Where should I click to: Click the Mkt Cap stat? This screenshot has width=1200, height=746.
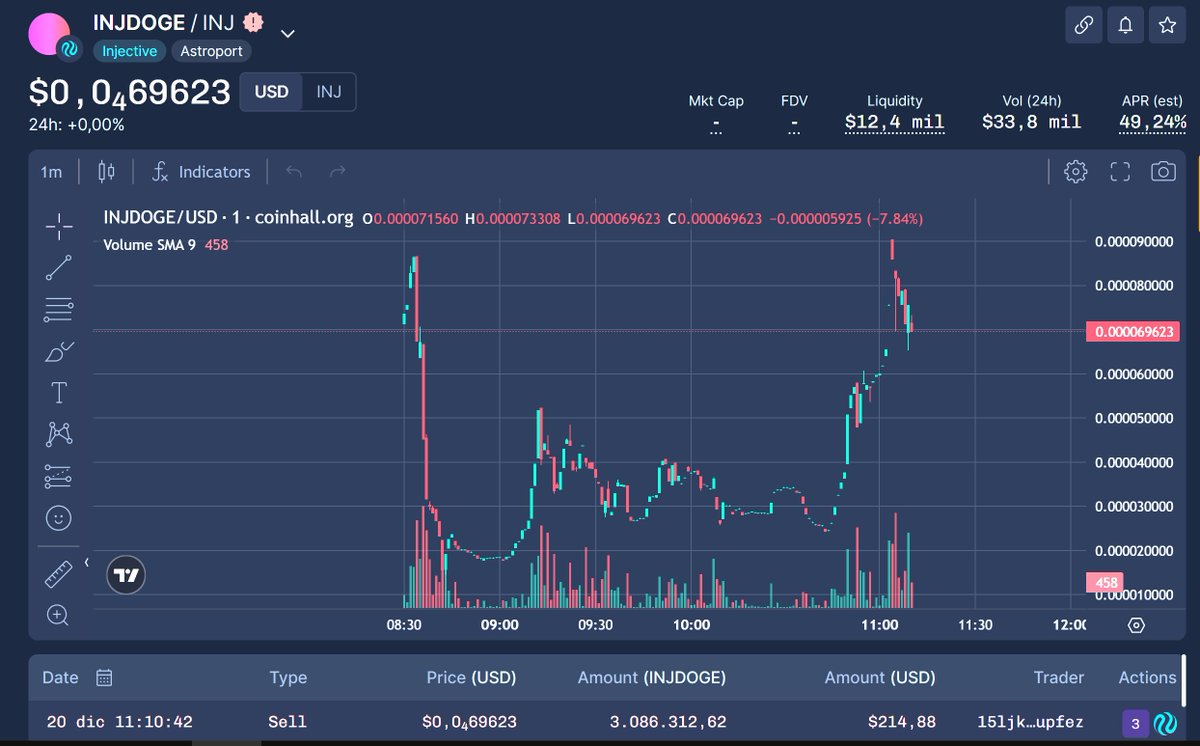pyautogui.click(x=716, y=114)
